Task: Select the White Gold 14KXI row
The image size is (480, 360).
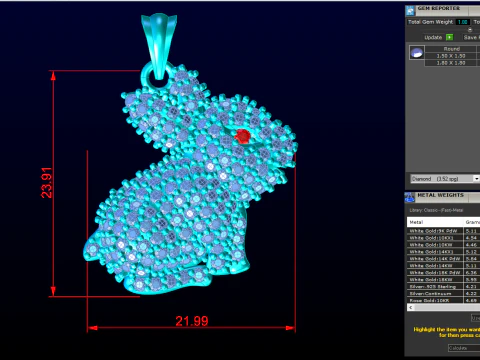Action: [x=443, y=252]
